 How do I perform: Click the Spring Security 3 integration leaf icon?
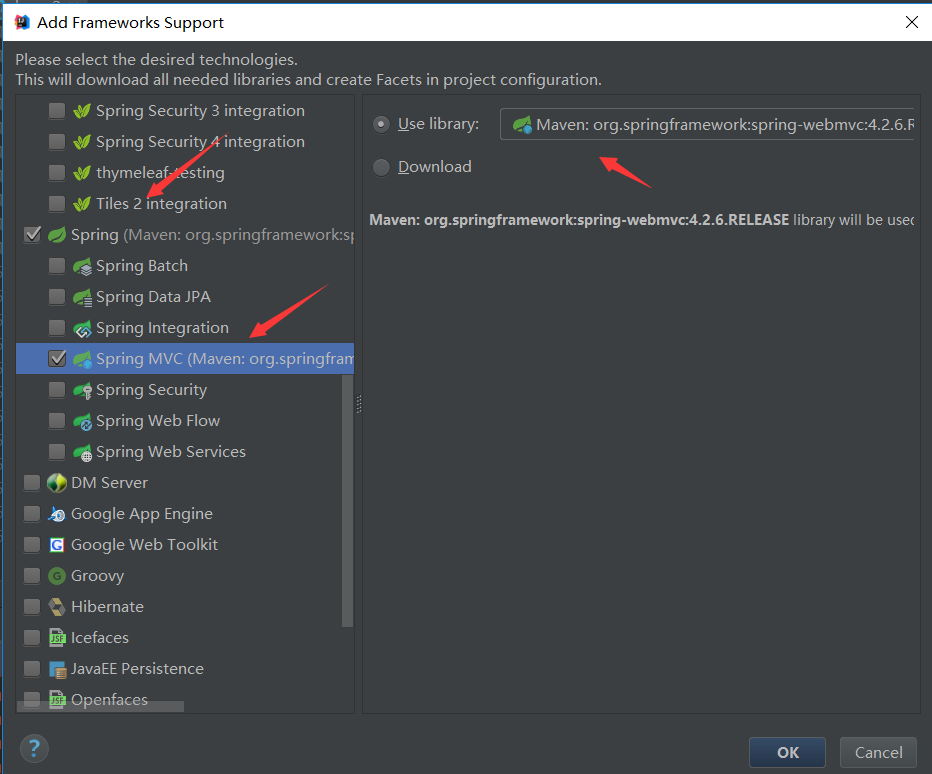pos(82,111)
